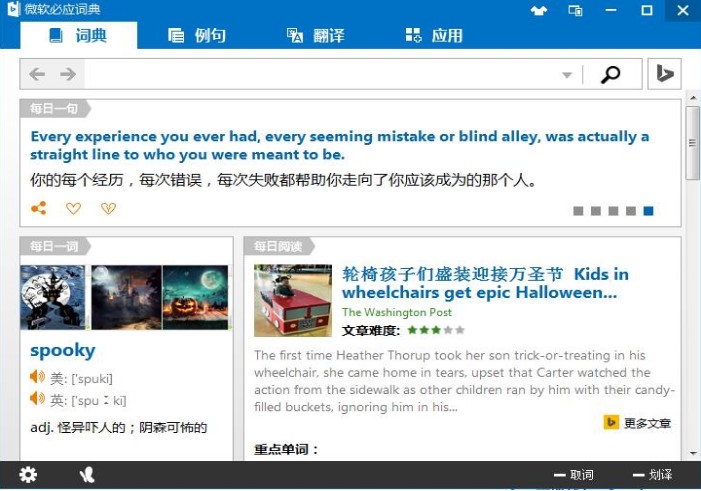Viewport: 701px width, 491px height.
Task: Open settings with the gear icon
Action: [x=28, y=474]
